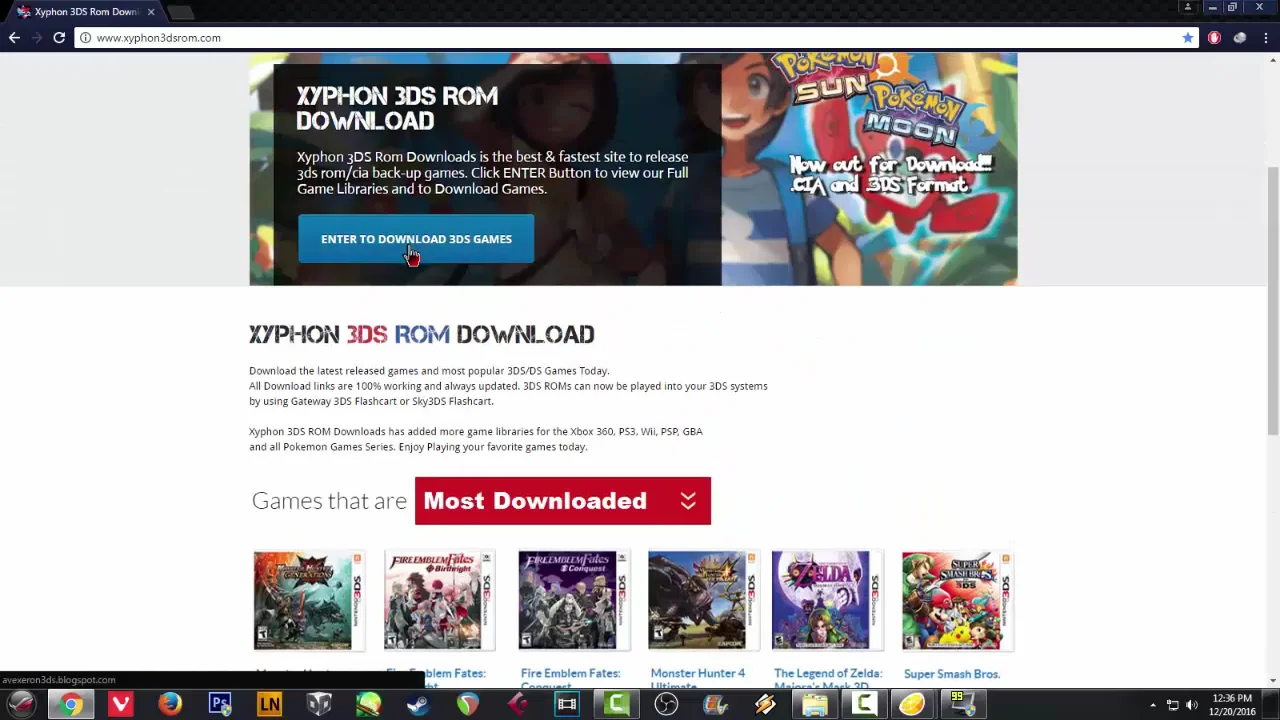
Task: Click the gray extension icon beside the menu
Action: click(1240, 38)
